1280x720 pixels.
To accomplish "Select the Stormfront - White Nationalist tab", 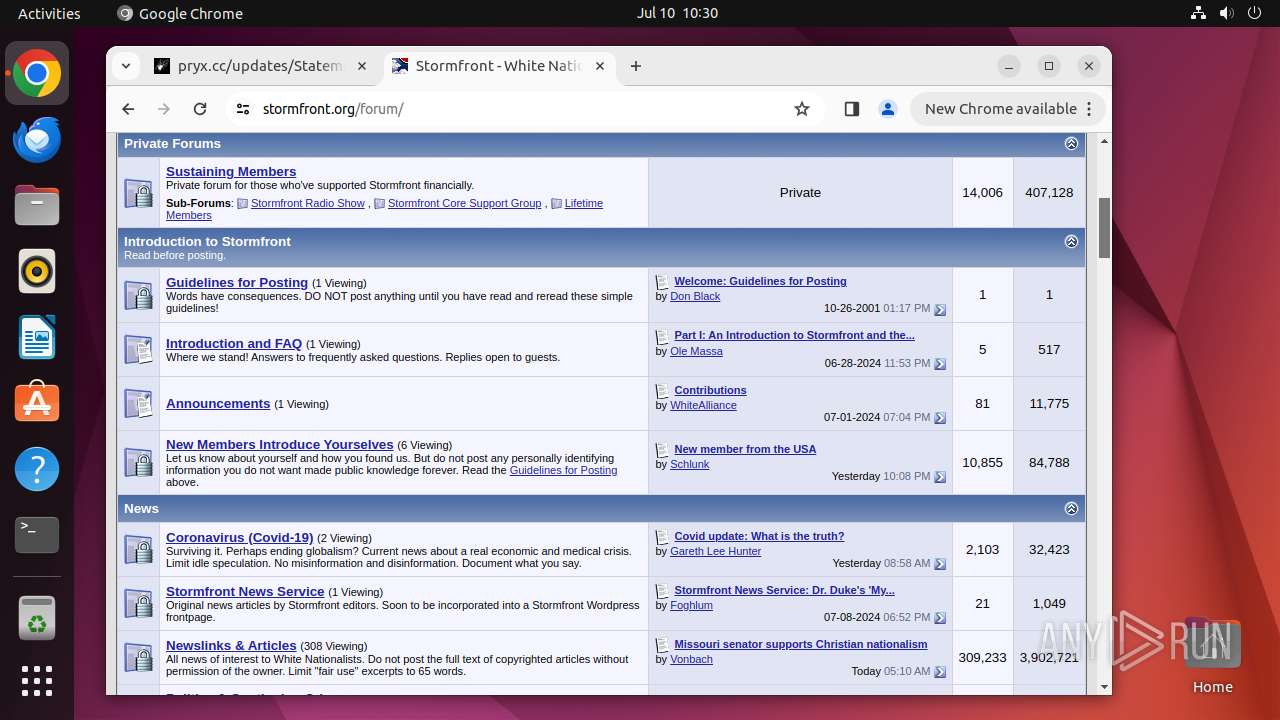I will [x=498, y=66].
